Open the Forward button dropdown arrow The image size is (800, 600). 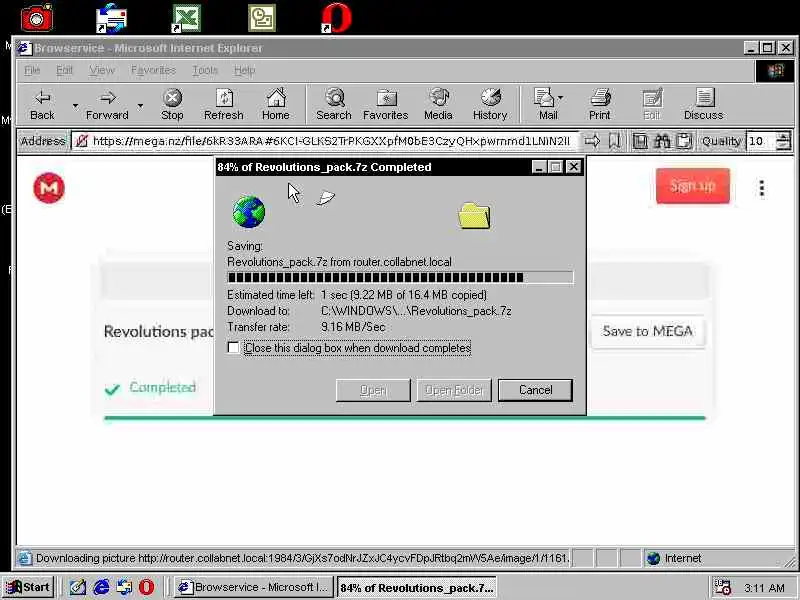click(x=140, y=106)
